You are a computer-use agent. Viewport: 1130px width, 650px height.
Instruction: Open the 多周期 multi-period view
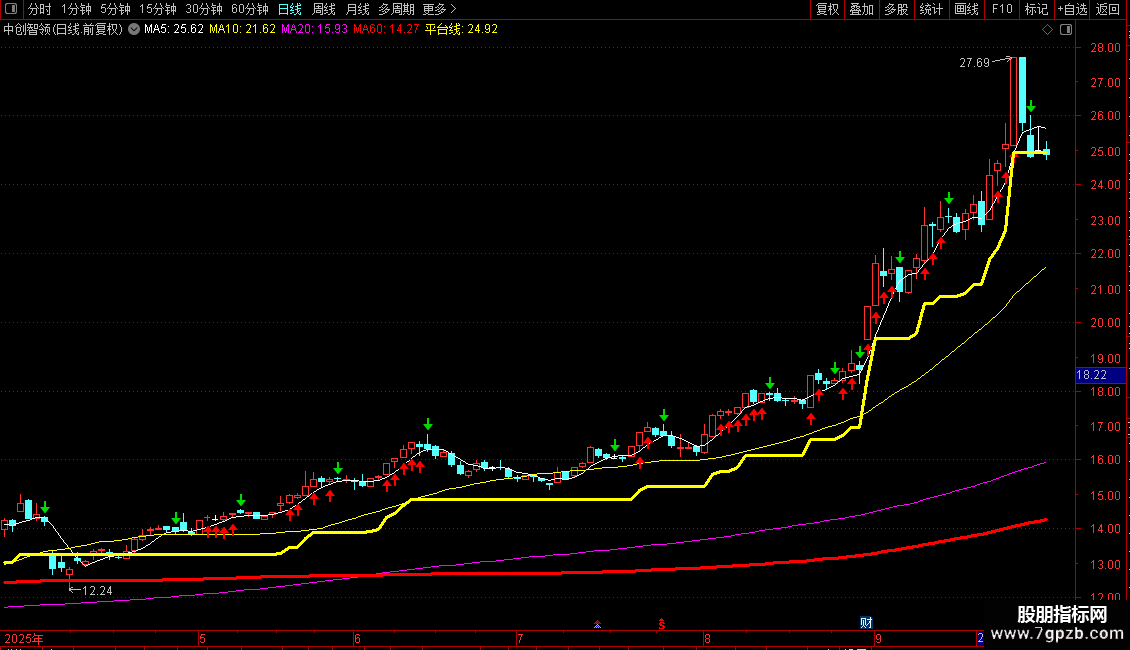click(396, 9)
